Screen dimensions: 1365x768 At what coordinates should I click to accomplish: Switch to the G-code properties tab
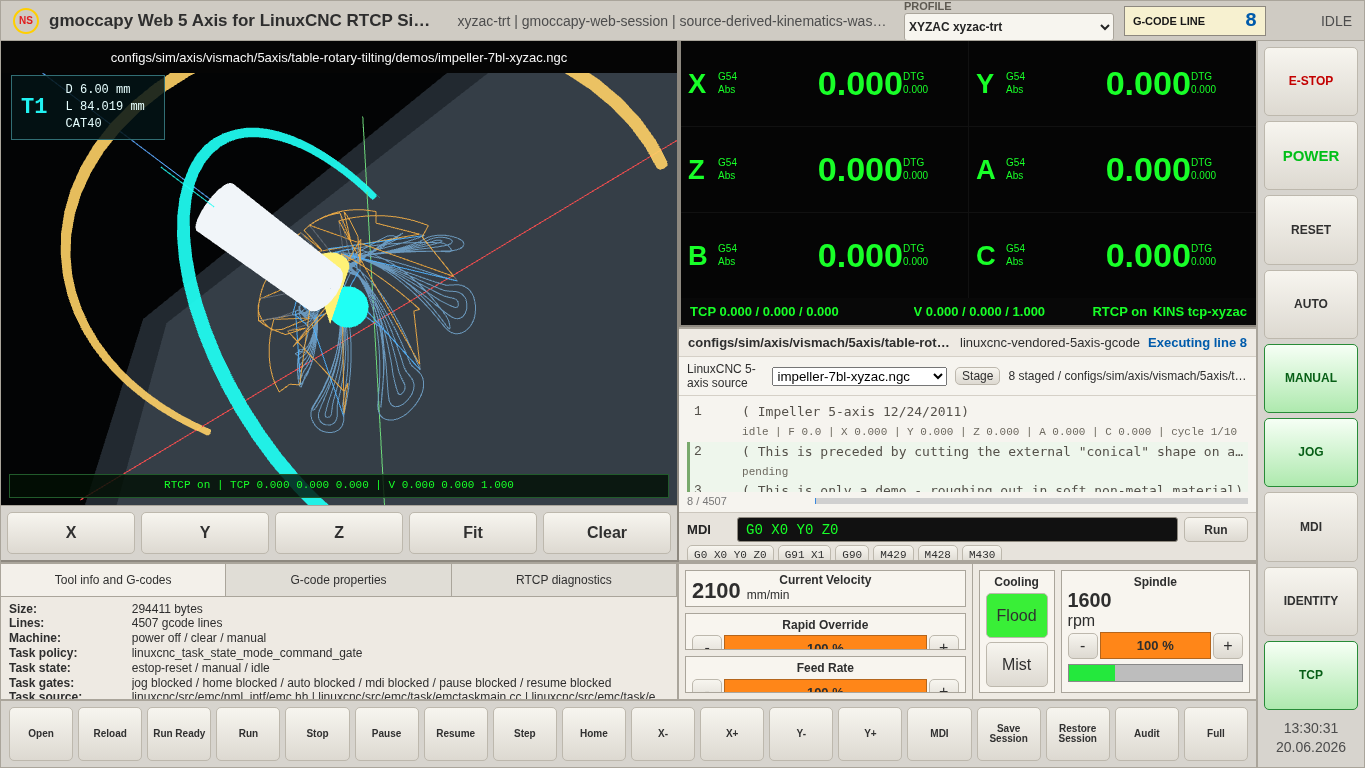[x=338, y=580]
